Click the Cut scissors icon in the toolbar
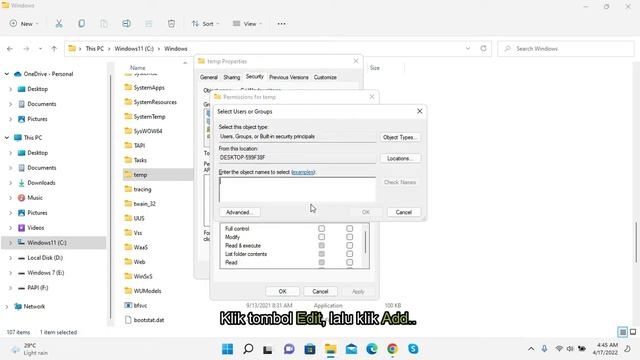640x360 pixels. coord(59,24)
